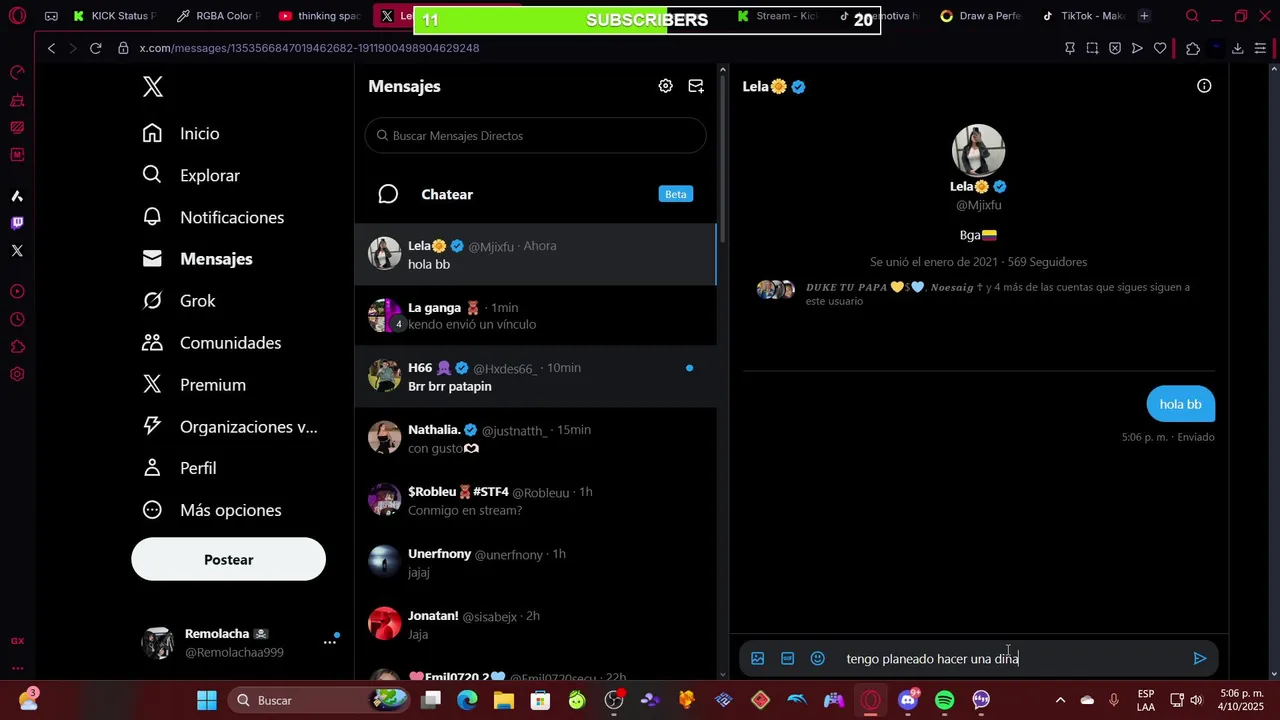The image size is (1280, 720).
Task: Click the Postear button
Action: coord(229,559)
